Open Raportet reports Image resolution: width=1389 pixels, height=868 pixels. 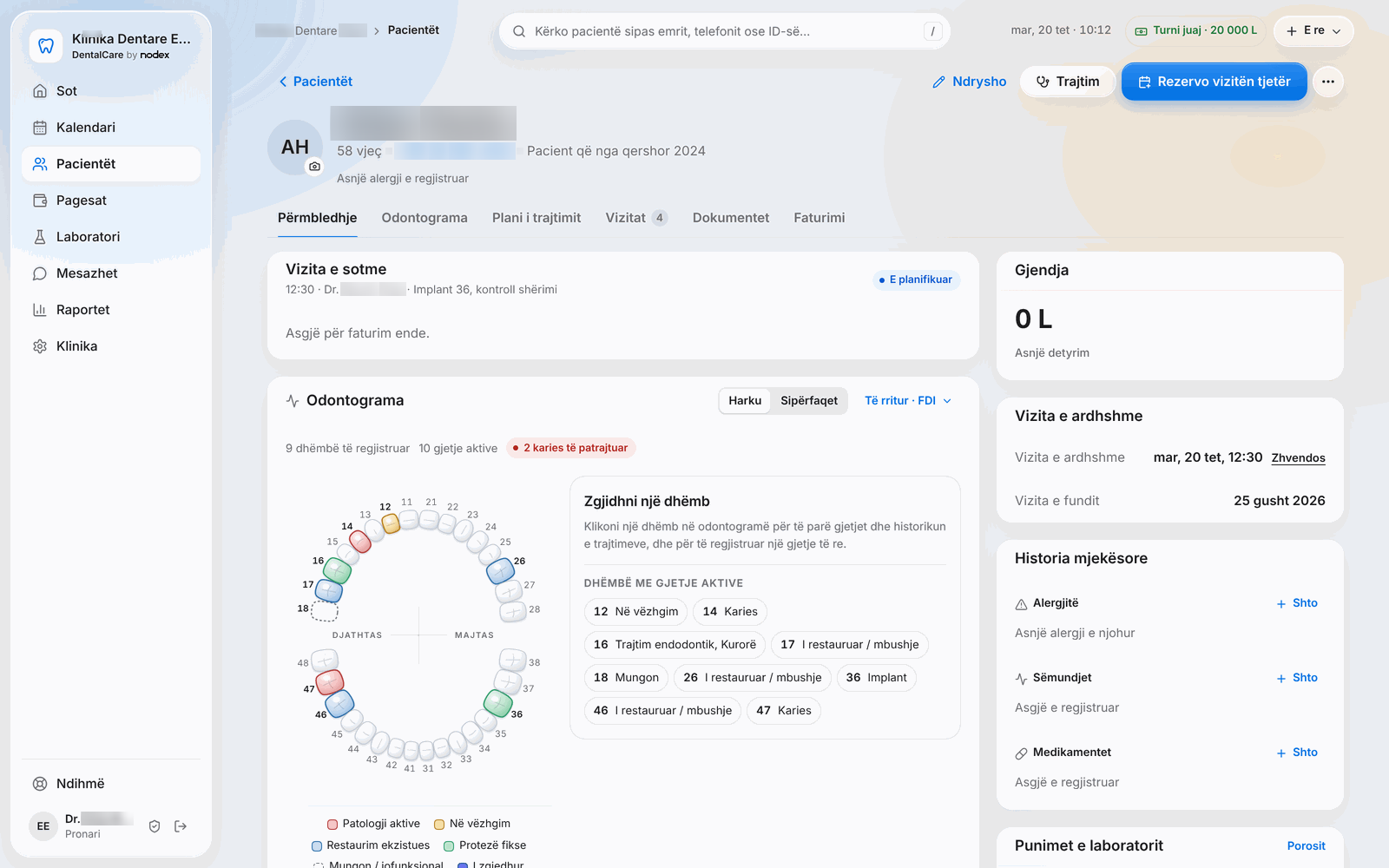click(x=111, y=310)
